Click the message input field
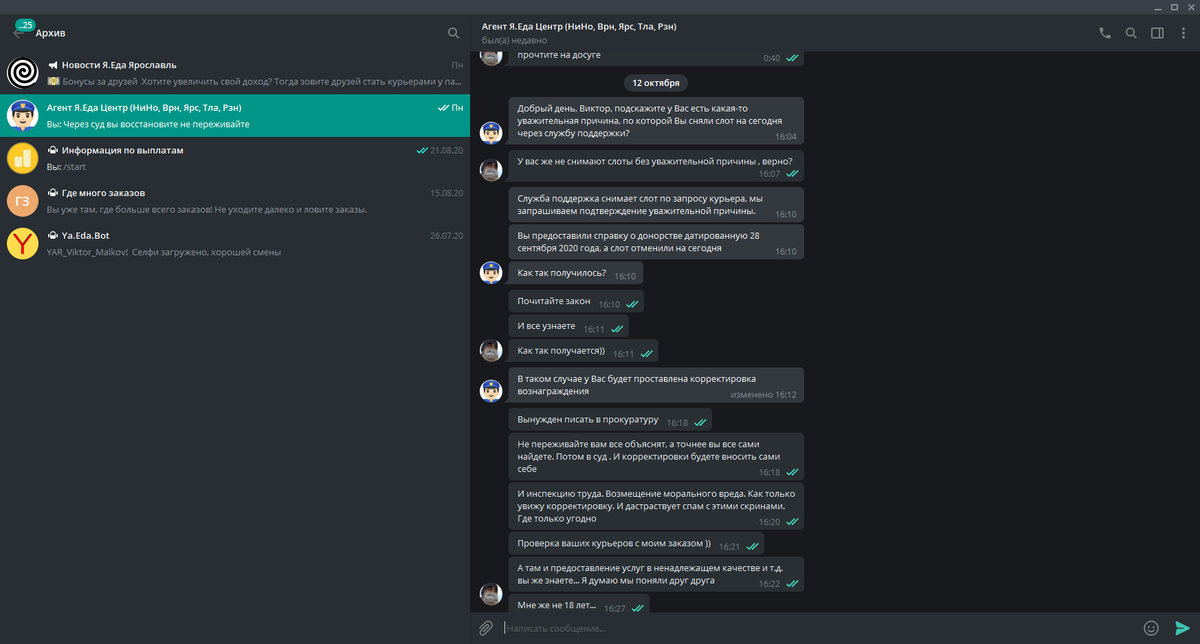Image resolution: width=1200 pixels, height=644 pixels. 818,628
